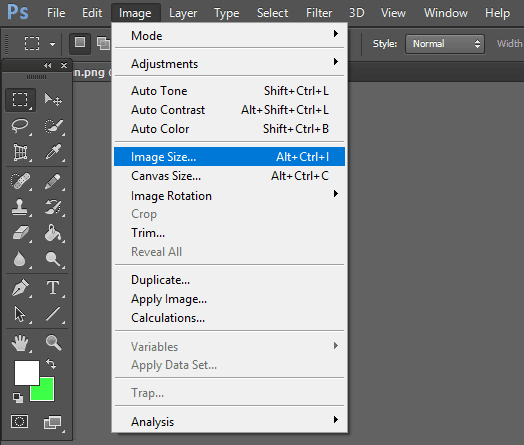The height and width of the screenshot is (445, 524).
Task: Reset default foreground and background colors
Action: (18, 398)
